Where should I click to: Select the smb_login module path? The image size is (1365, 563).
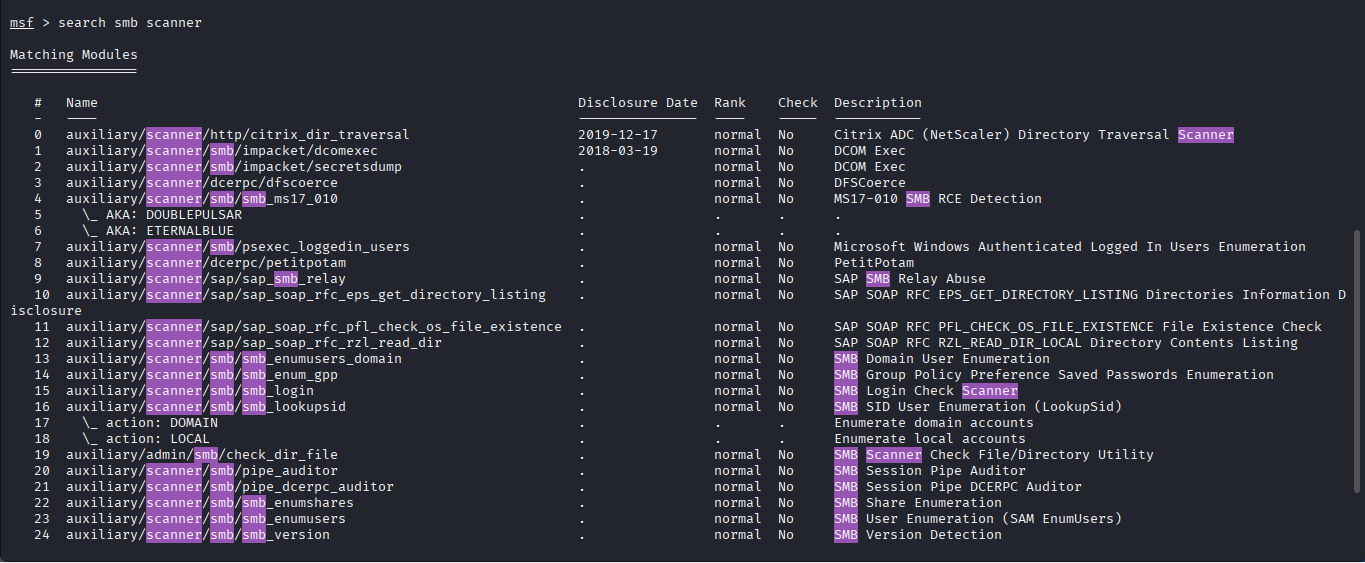coord(189,391)
